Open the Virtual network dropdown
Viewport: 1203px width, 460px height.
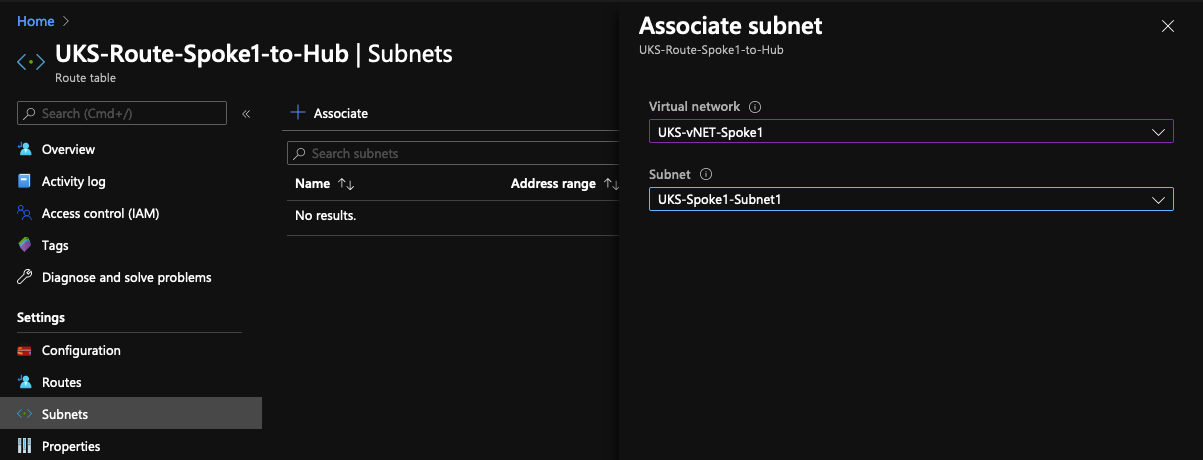click(x=911, y=131)
